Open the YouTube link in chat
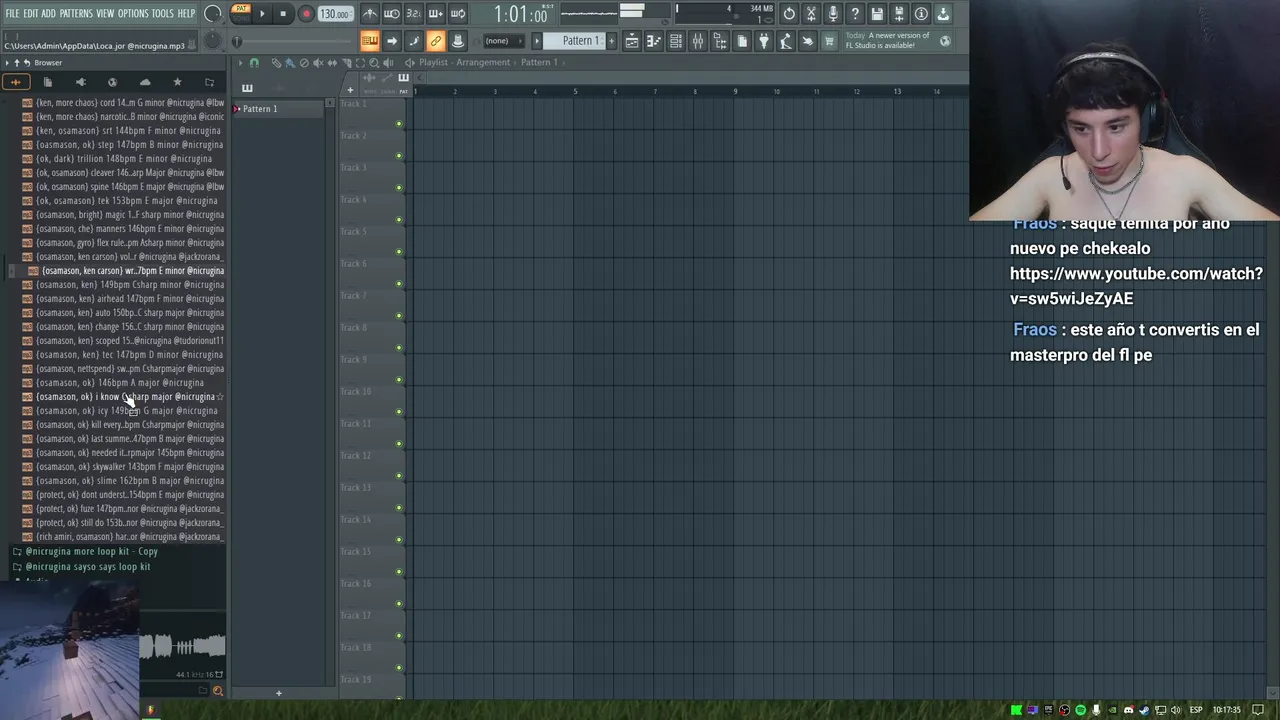1280x720 pixels. tap(1136, 286)
